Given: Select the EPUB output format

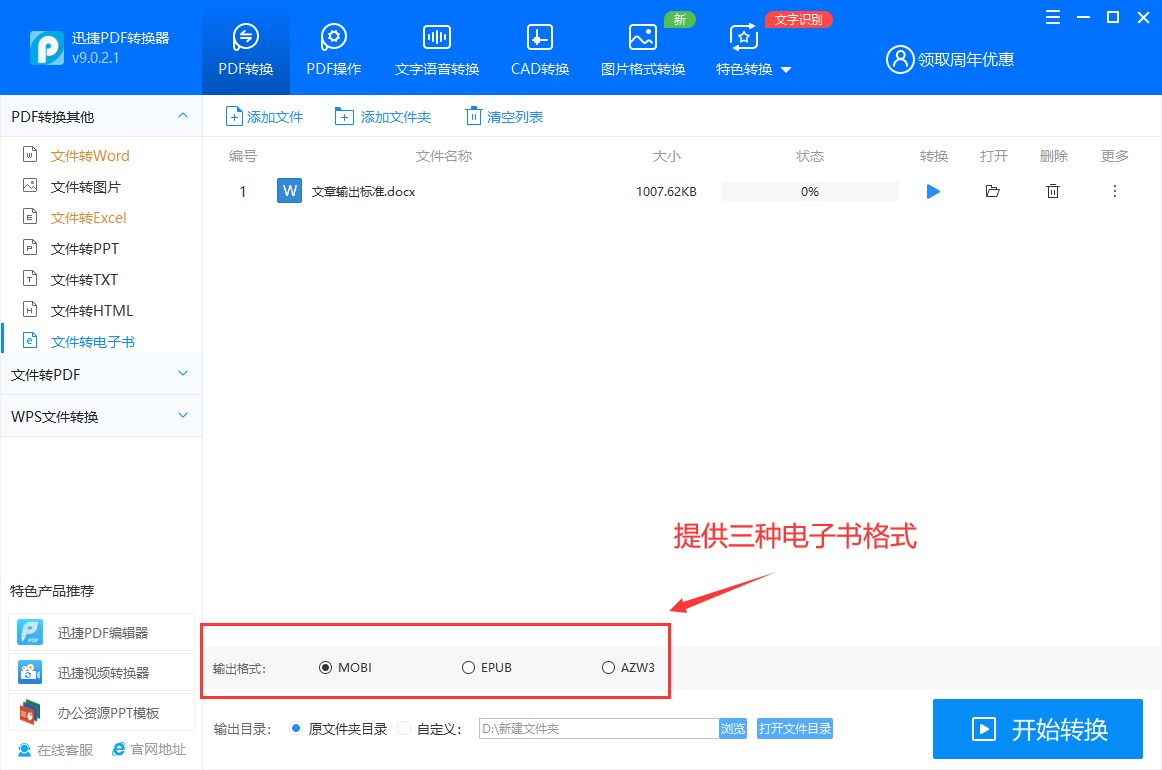Looking at the screenshot, I should tap(467, 667).
